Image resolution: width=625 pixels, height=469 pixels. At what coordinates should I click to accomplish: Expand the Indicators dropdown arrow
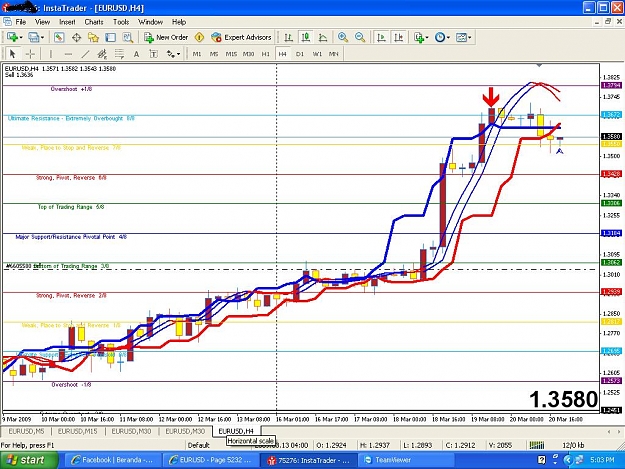click(427, 37)
